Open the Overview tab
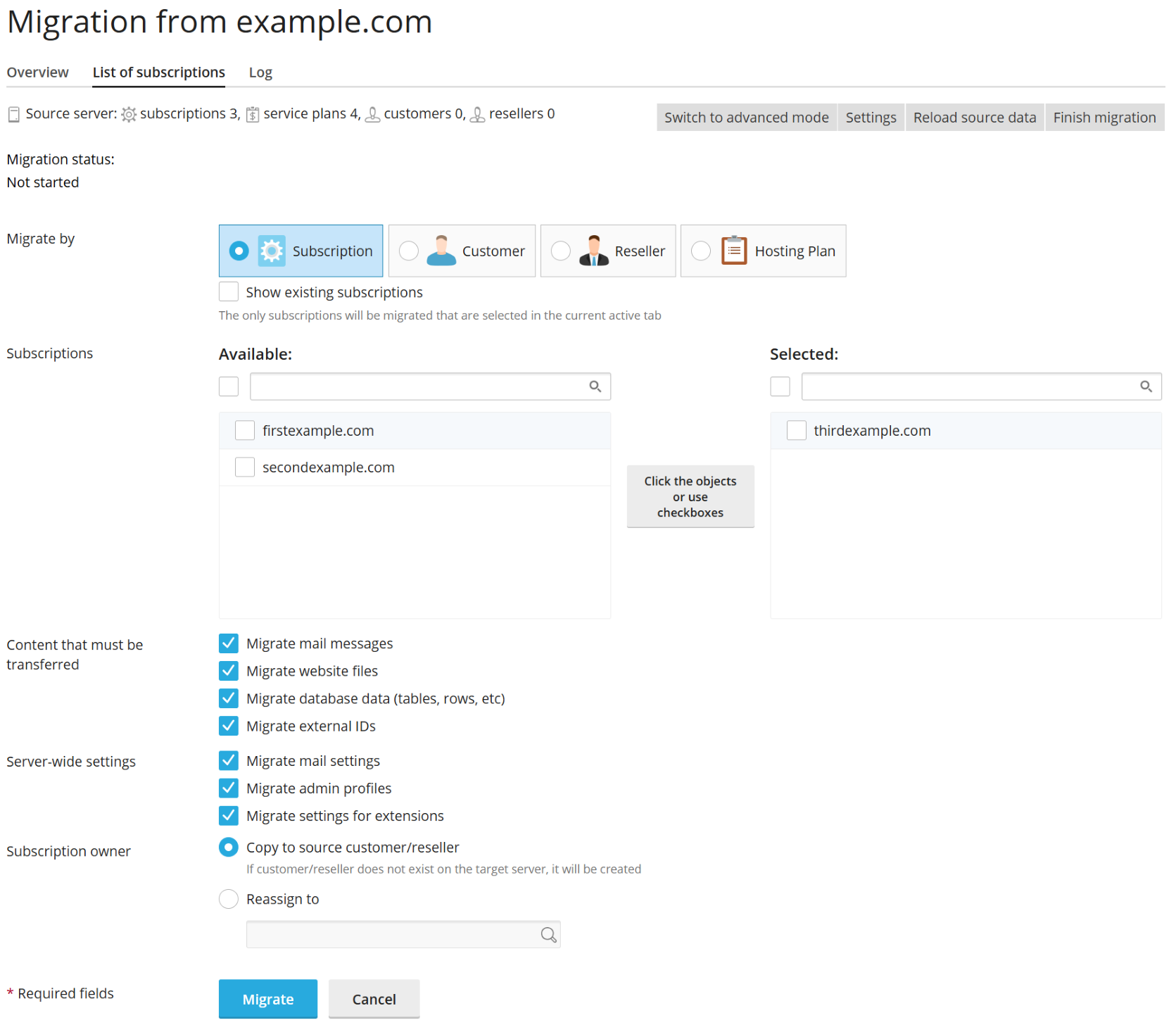The height and width of the screenshot is (1032, 1176). coord(38,73)
